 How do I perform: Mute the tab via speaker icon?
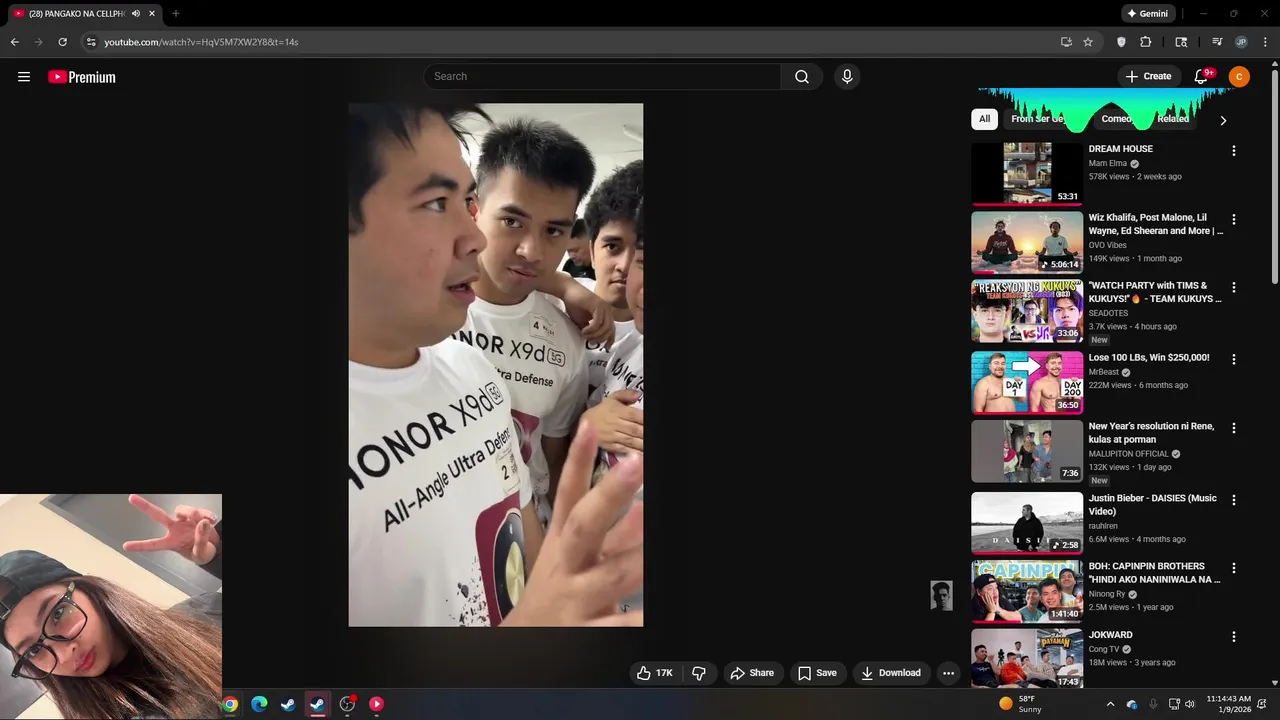(136, 13)
